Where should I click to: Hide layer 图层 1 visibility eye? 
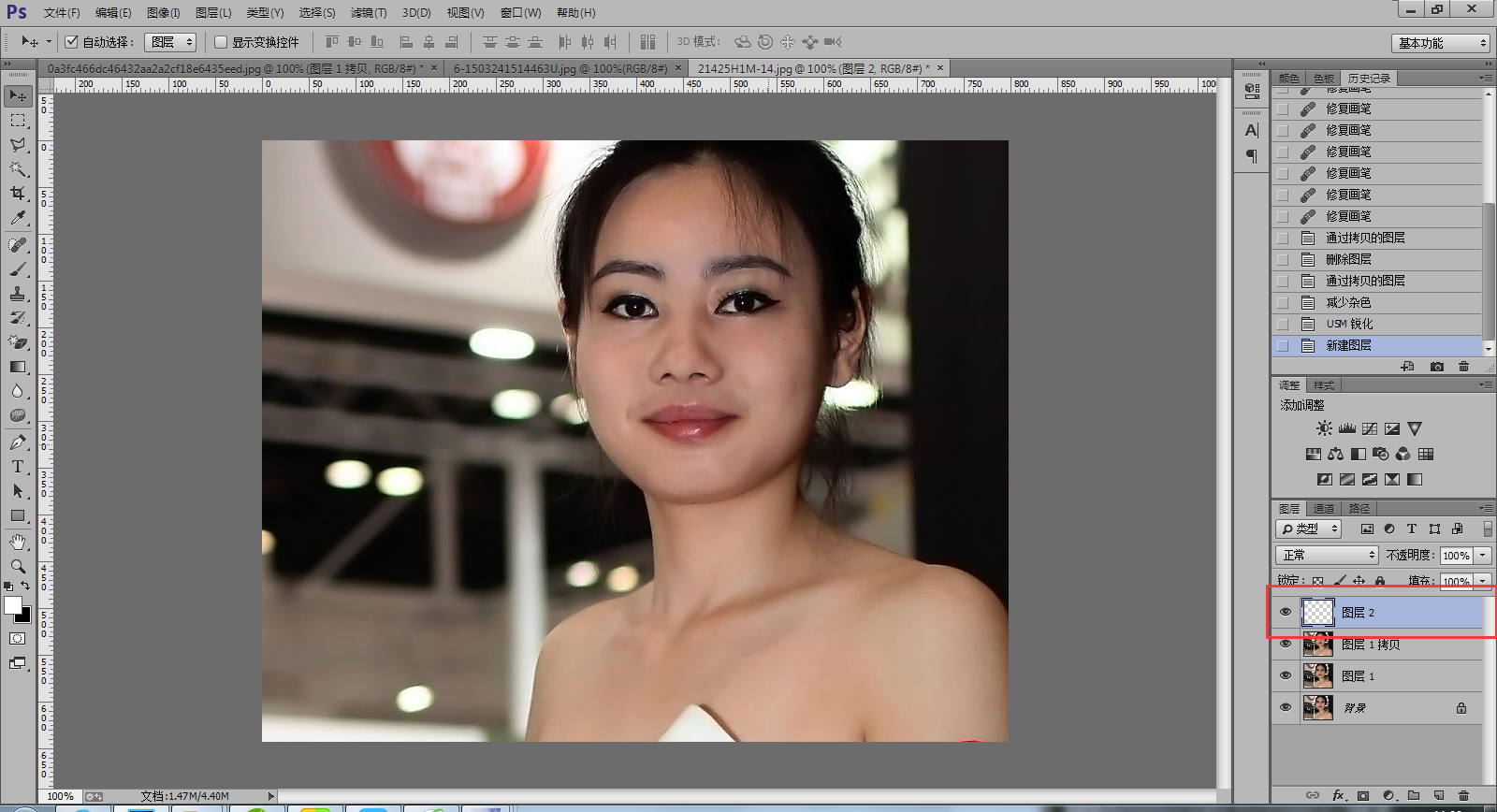(x=1286, y=675)
